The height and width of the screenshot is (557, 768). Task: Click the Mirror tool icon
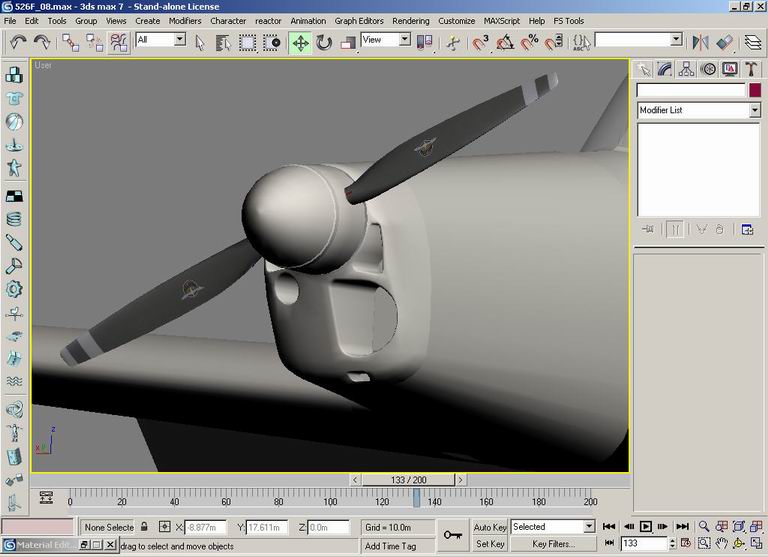click(701, 42)
